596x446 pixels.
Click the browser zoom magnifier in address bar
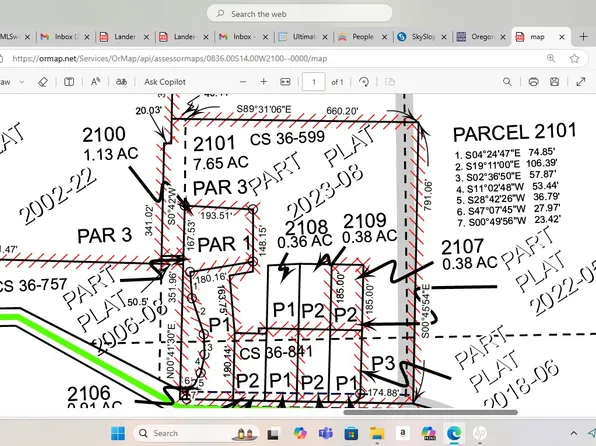[551, 59]
